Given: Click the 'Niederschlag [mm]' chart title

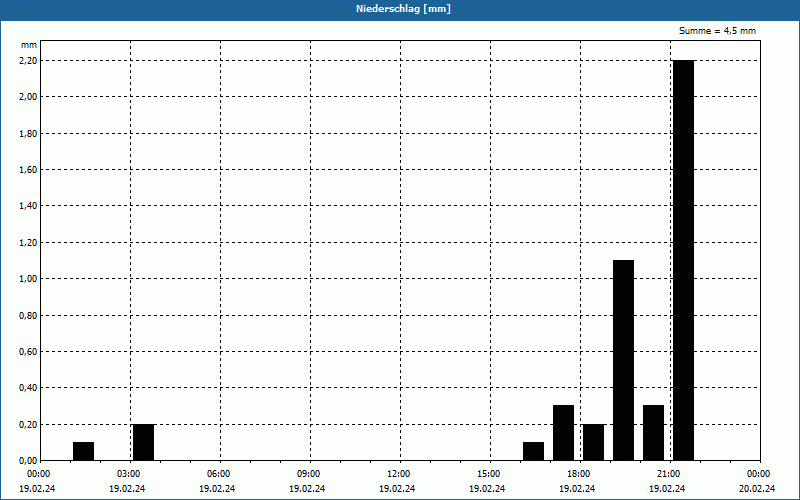Looking at the screenshot, I should (x=403, y=9).
